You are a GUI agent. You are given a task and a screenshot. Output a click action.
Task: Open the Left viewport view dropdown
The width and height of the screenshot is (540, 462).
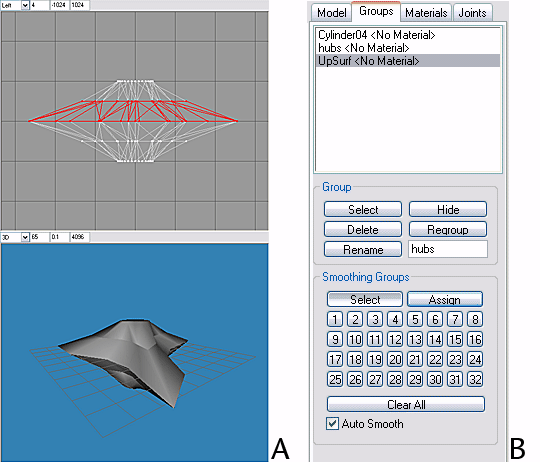25,5
